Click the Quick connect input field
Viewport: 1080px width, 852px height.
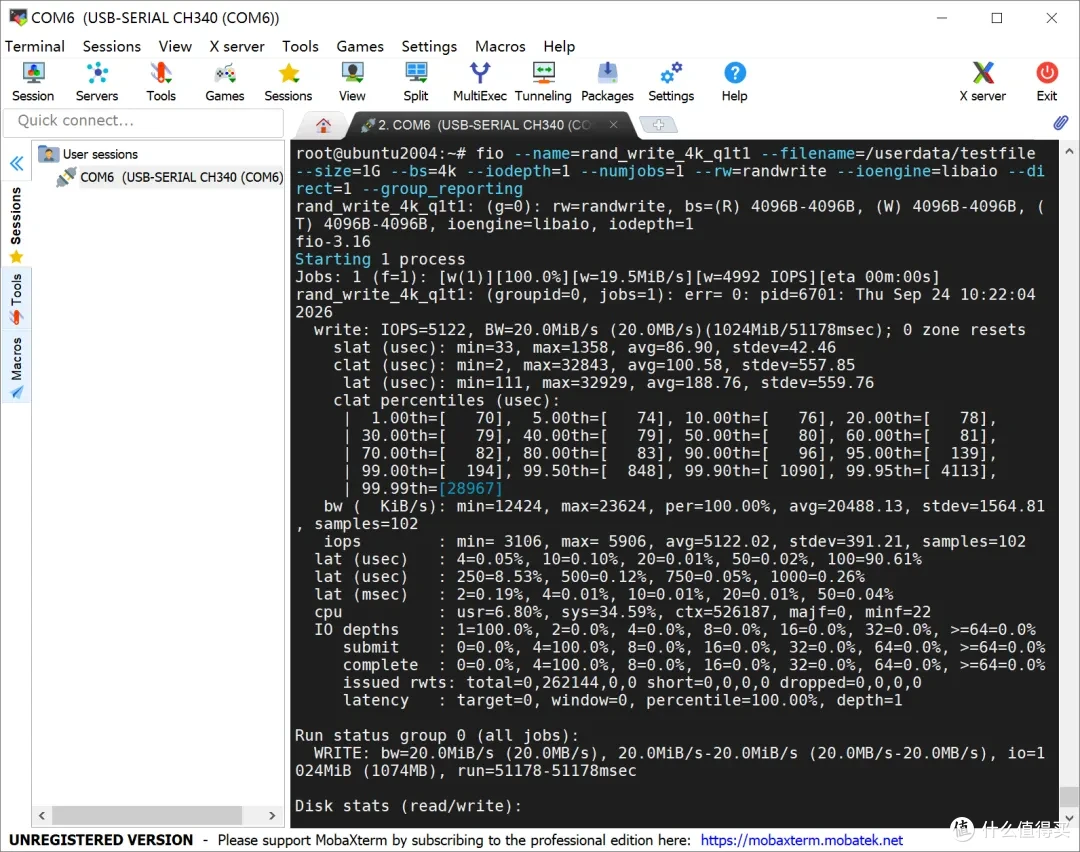click(x=144, y=121)
